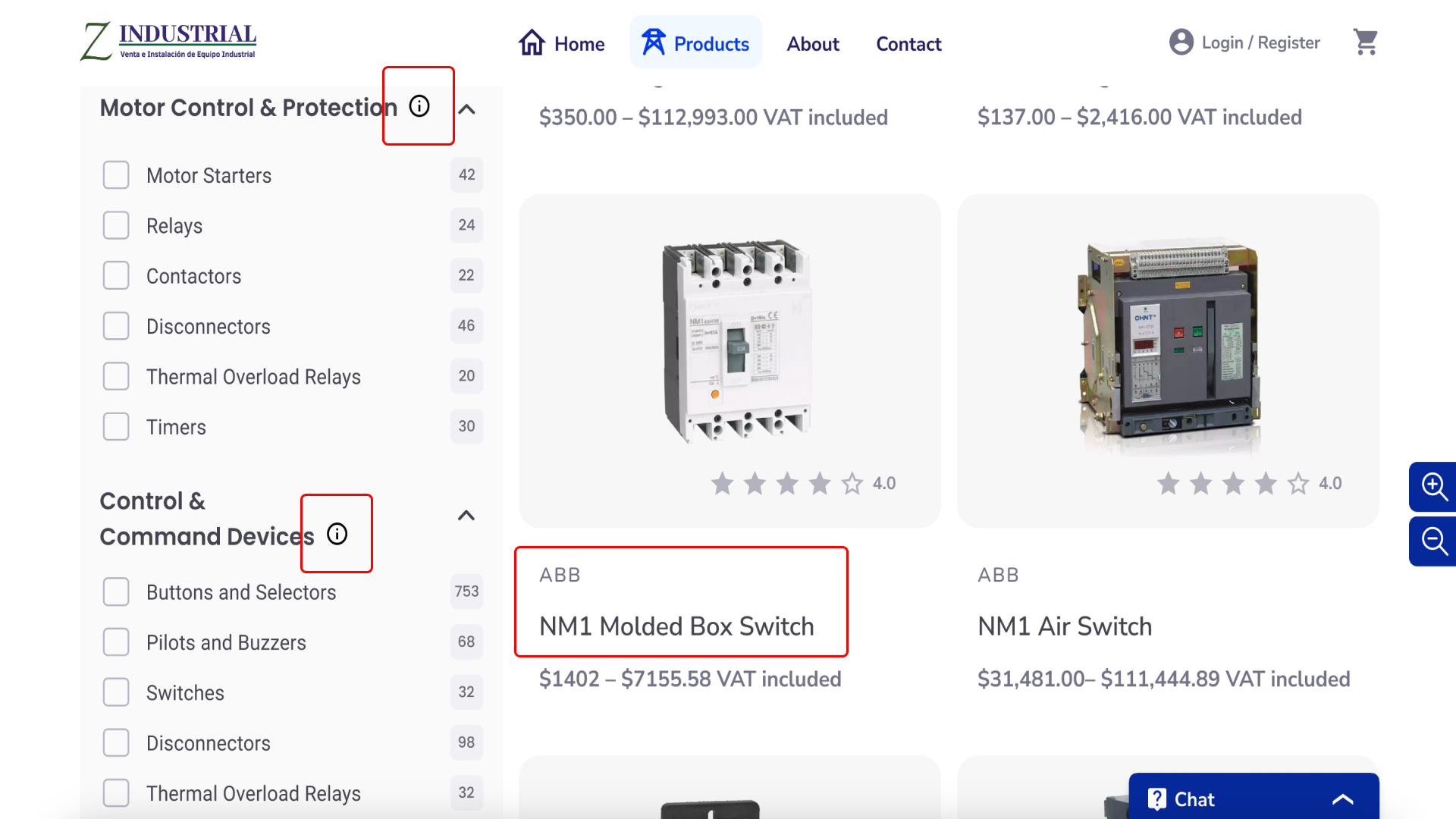Click the zoom out magnifier button

1433,541
